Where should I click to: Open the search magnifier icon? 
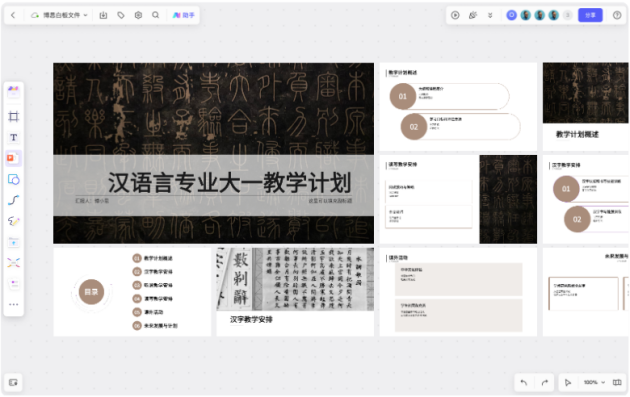(x=155, y=15)
